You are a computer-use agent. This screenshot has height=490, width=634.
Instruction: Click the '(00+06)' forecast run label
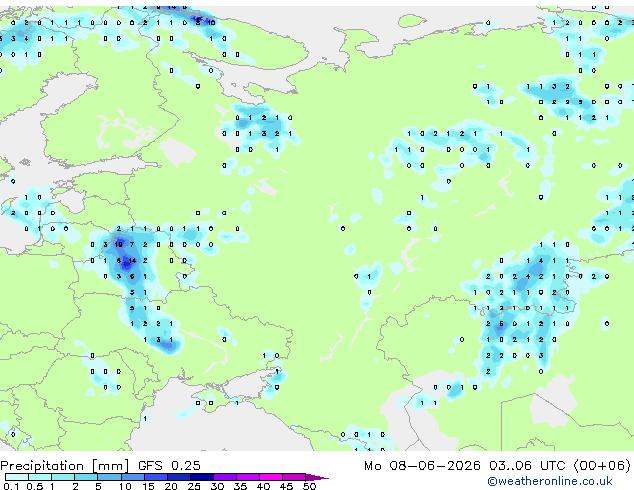coord(602,466)
